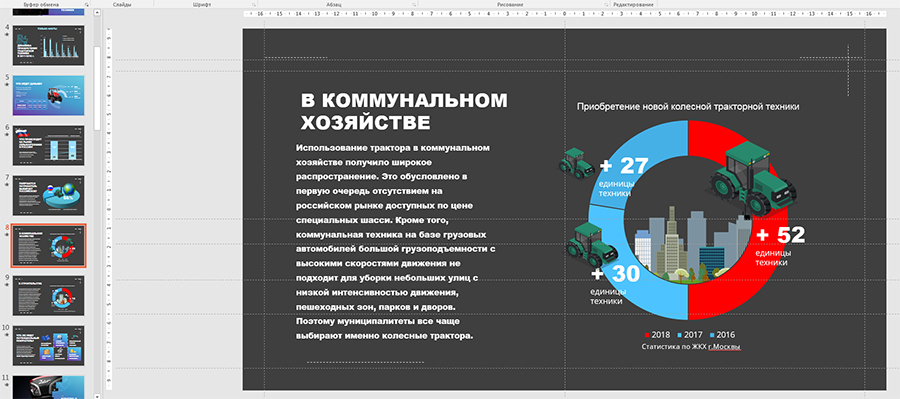
Task: Click the 'Редактирование' ribbon group label
Action: click(633, 5)
